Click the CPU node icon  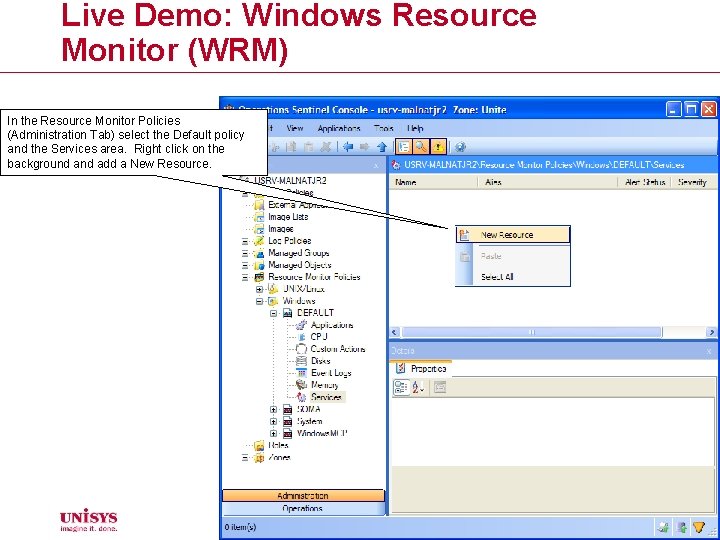click(x=301, y=337)
